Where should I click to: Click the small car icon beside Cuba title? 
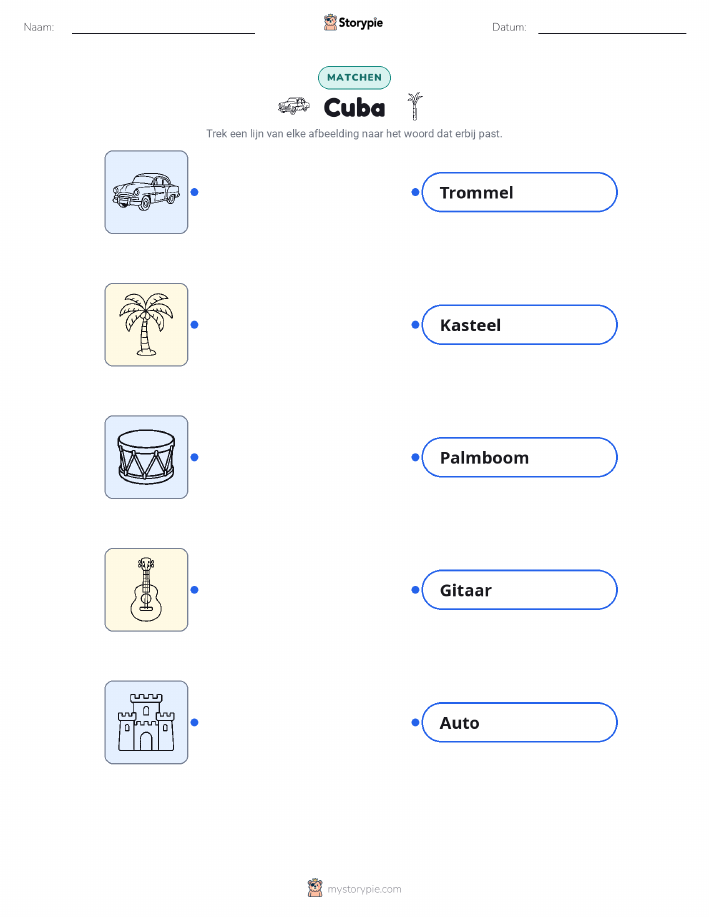point(294,106)
